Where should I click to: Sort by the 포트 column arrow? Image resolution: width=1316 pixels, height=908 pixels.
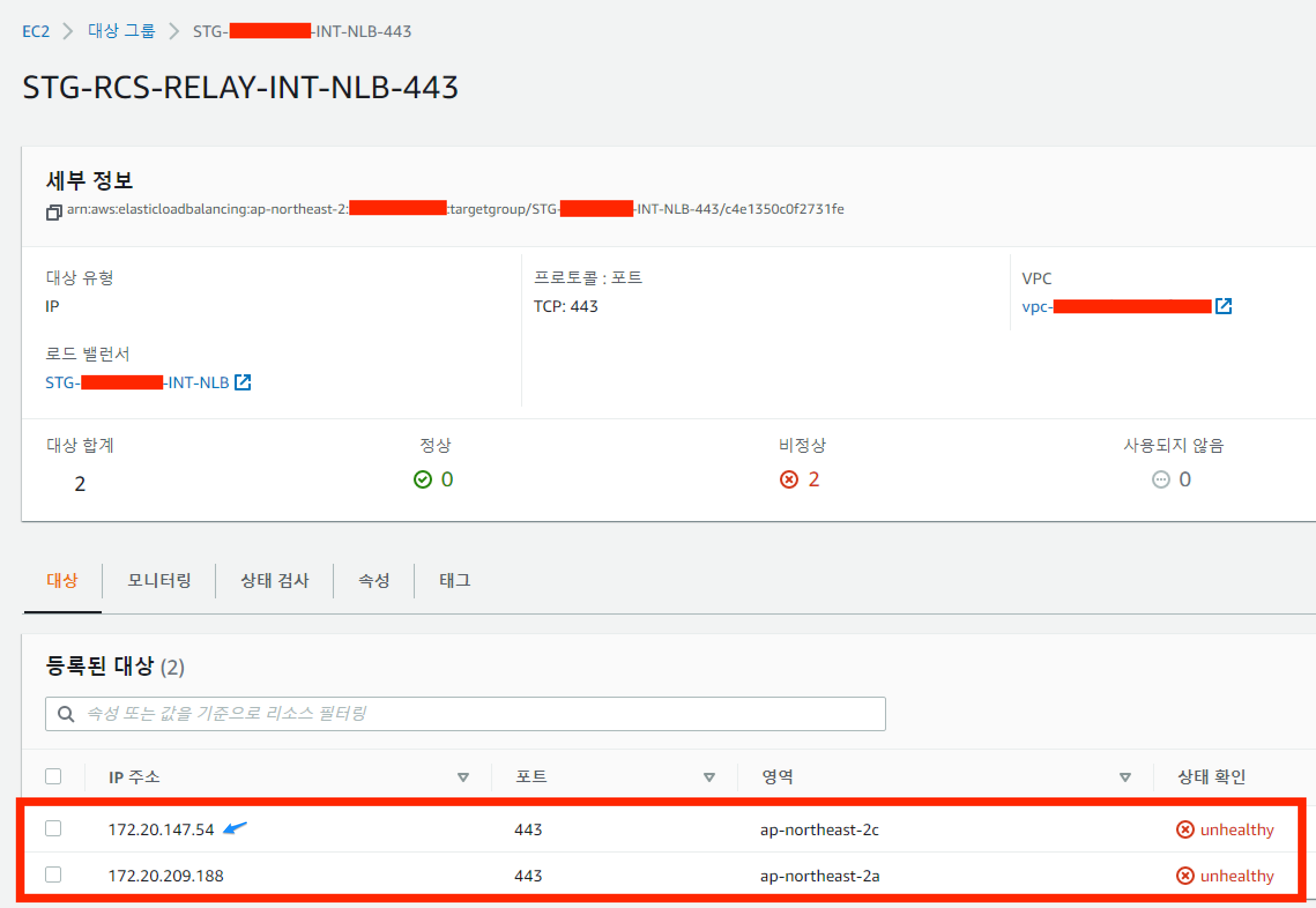709,777
